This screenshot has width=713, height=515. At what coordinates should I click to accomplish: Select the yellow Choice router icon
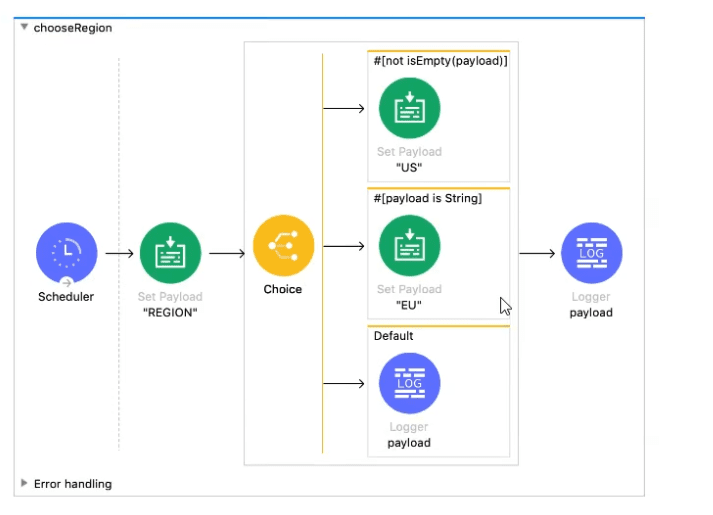(x=283, y=246)
